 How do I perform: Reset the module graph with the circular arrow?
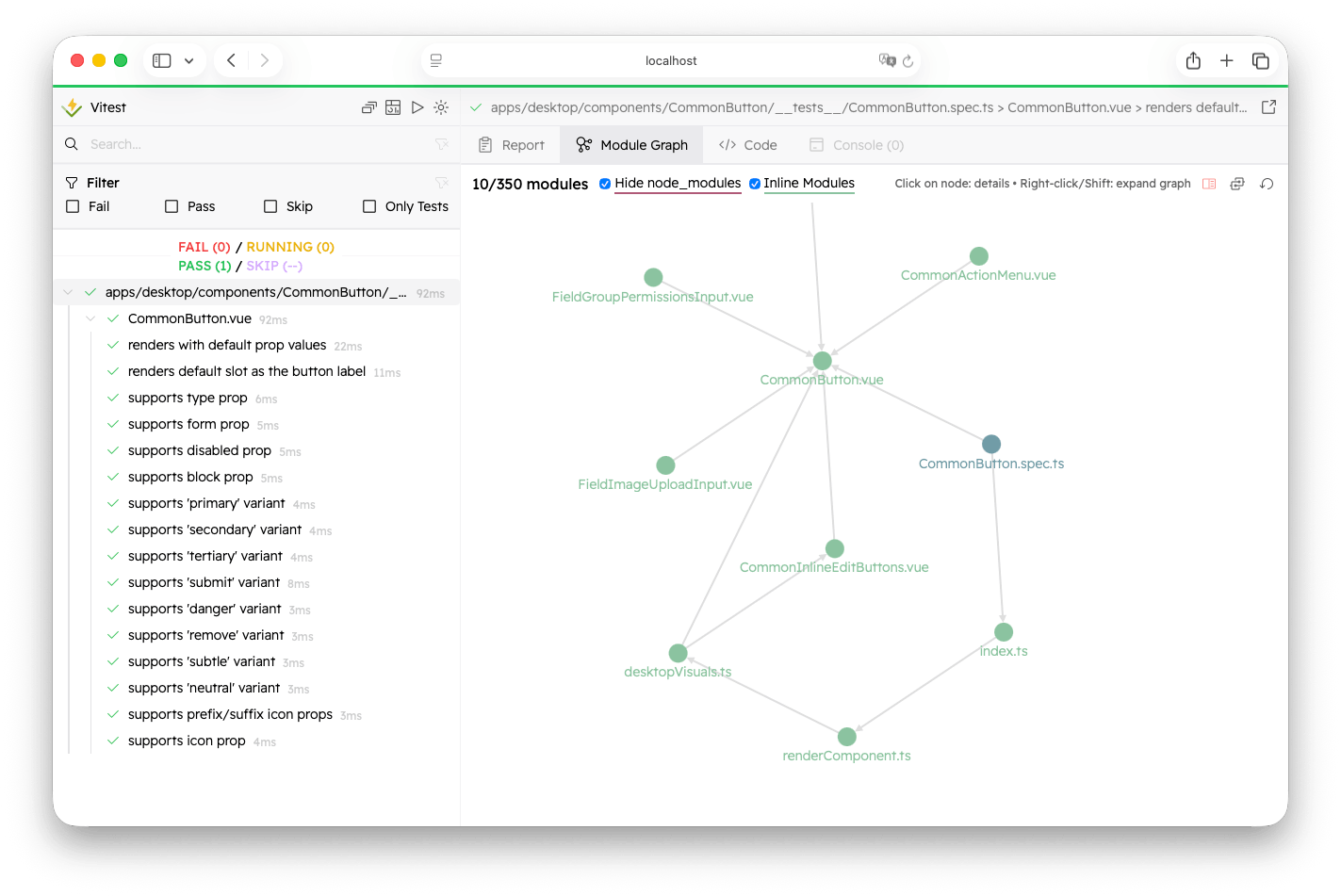[1267, 184]
